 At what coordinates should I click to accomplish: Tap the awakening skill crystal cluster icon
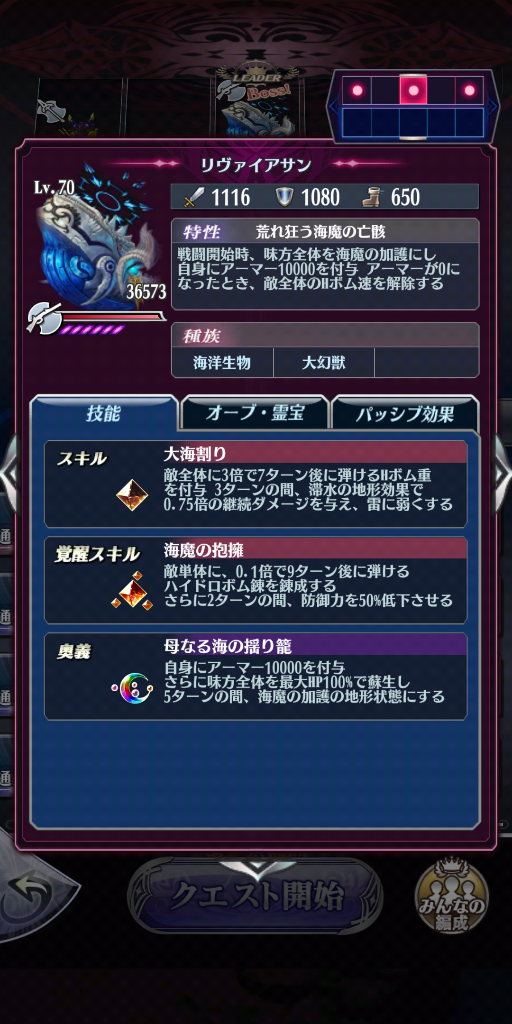point(132,590)
